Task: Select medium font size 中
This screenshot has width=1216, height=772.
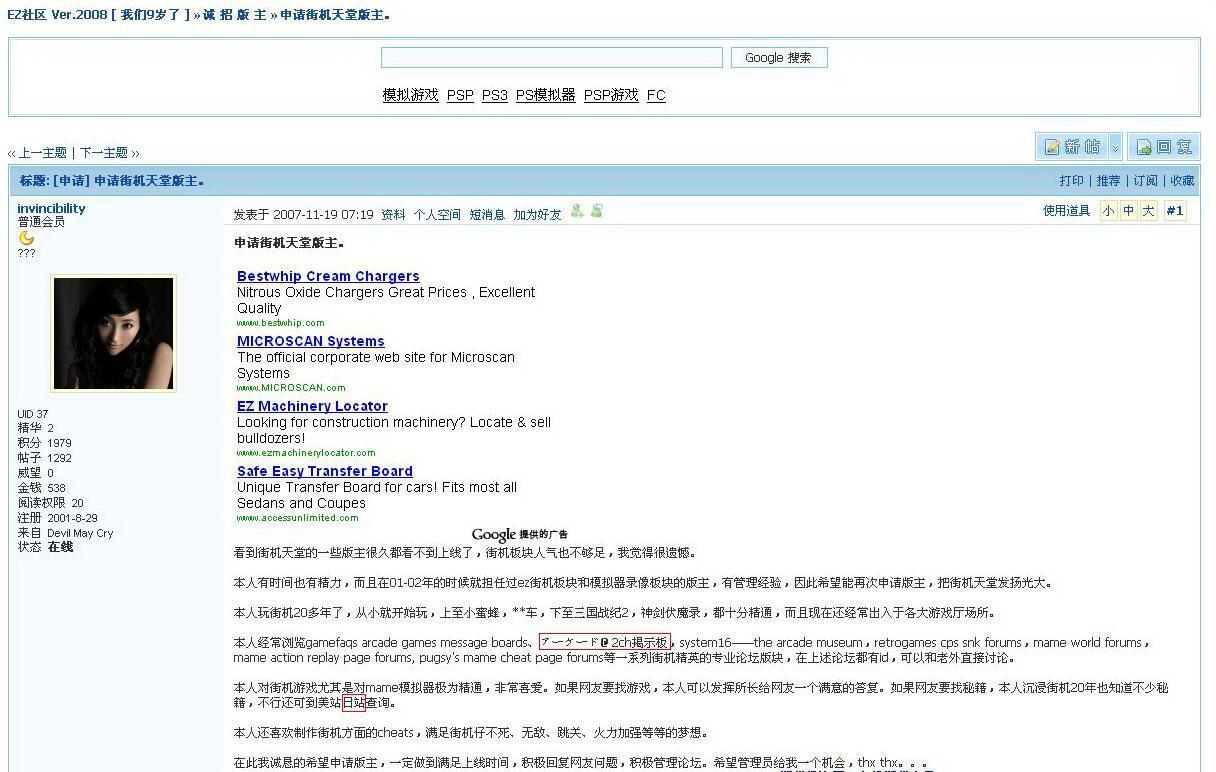Action: coord(1128,211)
